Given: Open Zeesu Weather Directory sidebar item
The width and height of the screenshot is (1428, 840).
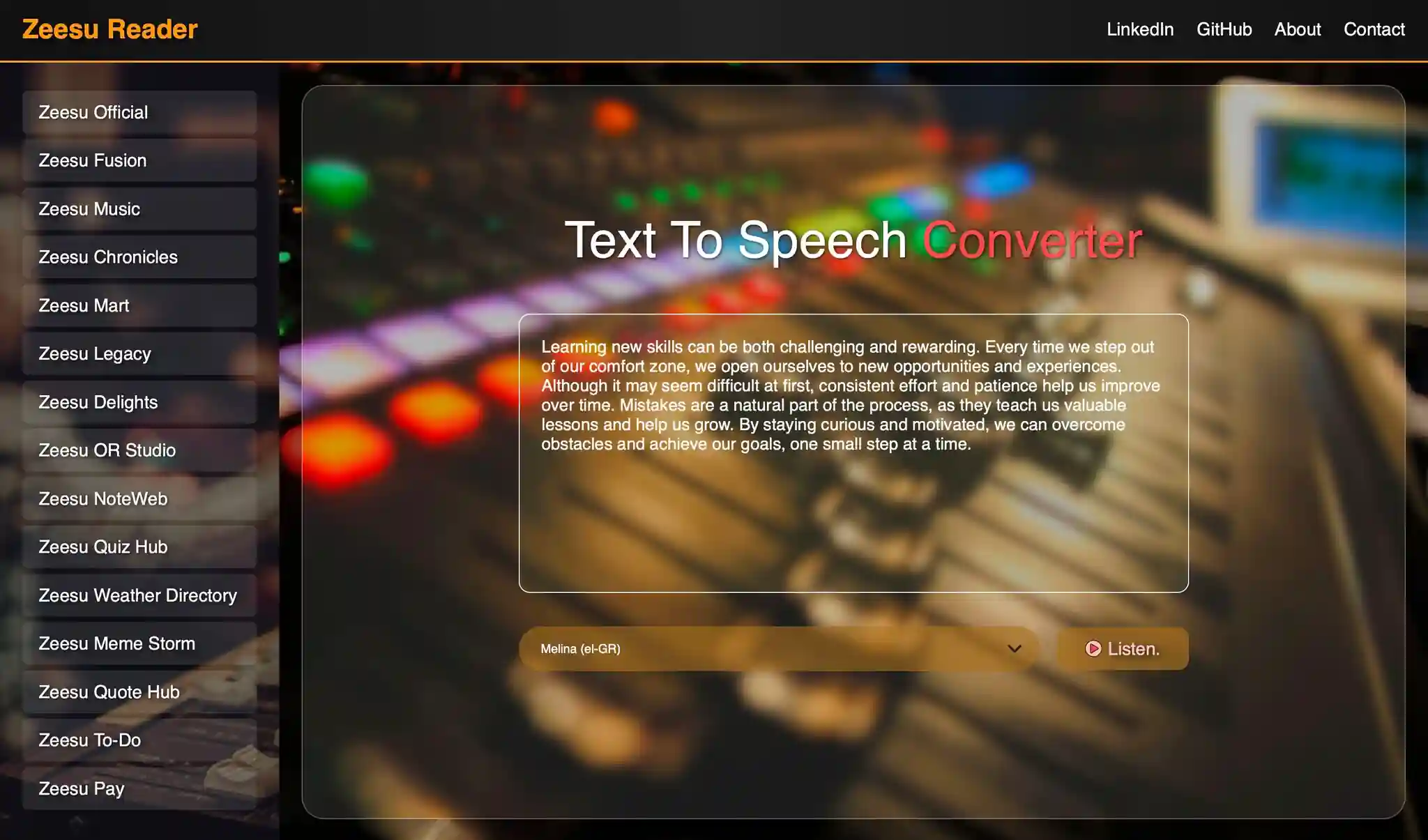Looking at the screenshot, I should (139, 595).
